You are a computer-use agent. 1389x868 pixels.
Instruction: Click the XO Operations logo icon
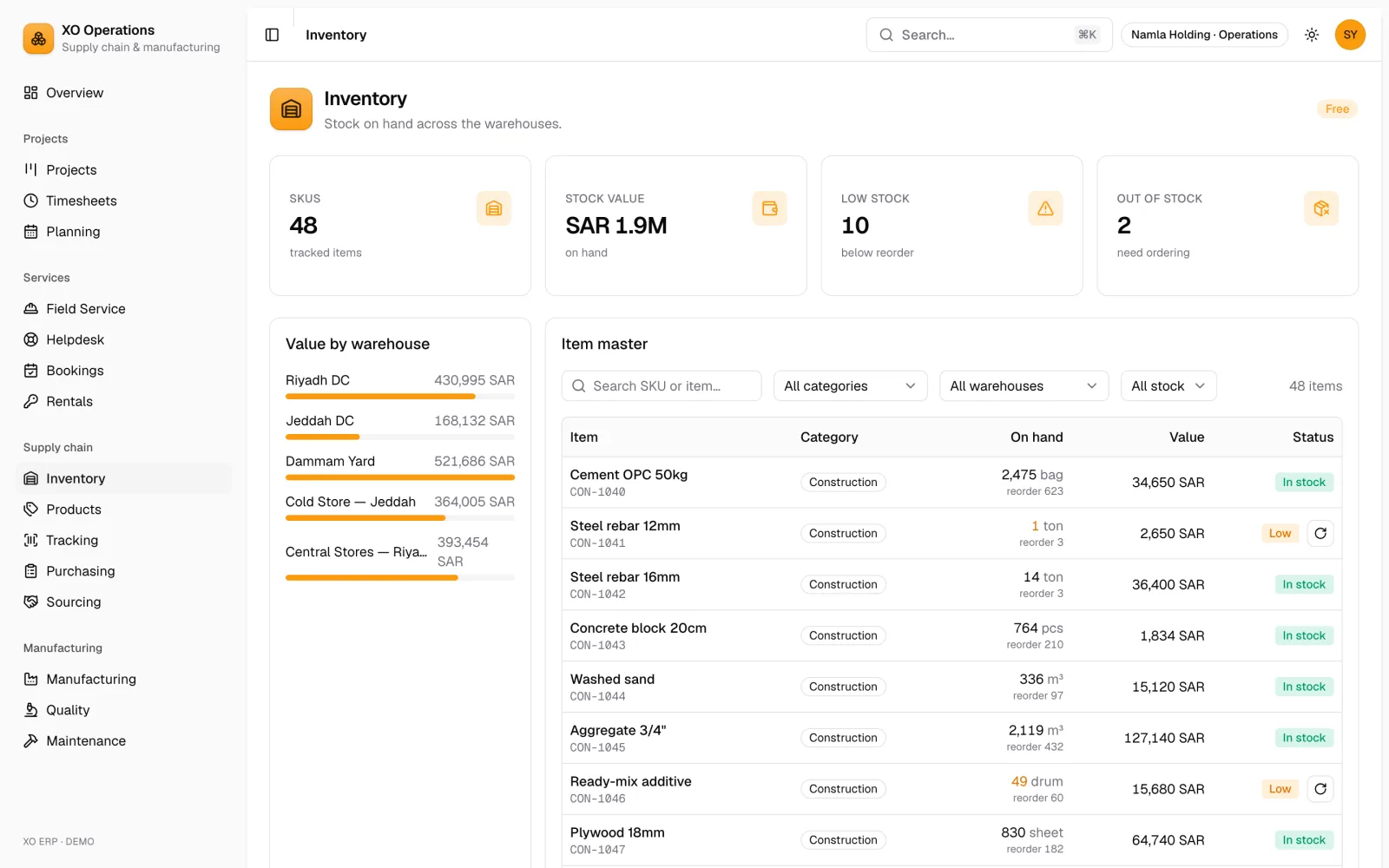(x=38, y=38)
